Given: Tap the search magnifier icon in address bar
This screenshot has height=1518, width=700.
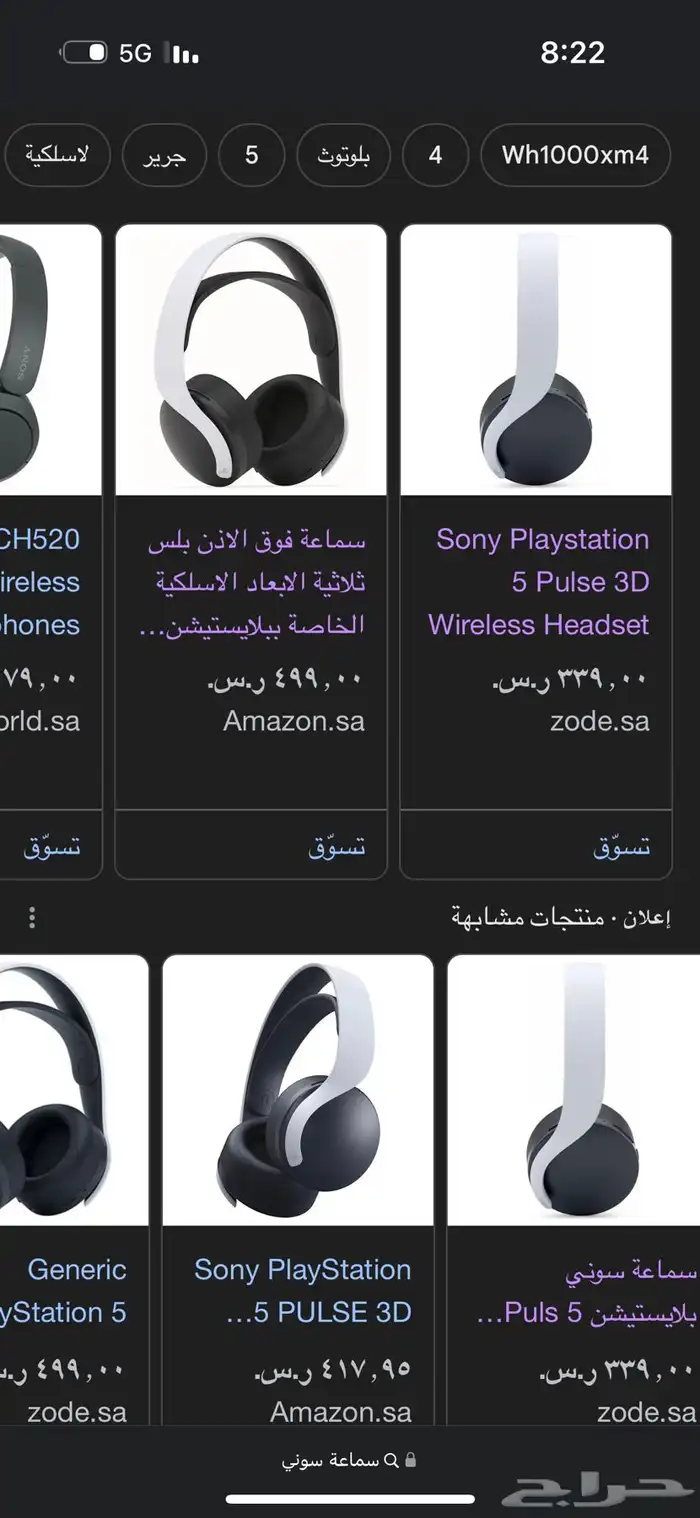Looking at the screenshot, I should coord(390,1460).
